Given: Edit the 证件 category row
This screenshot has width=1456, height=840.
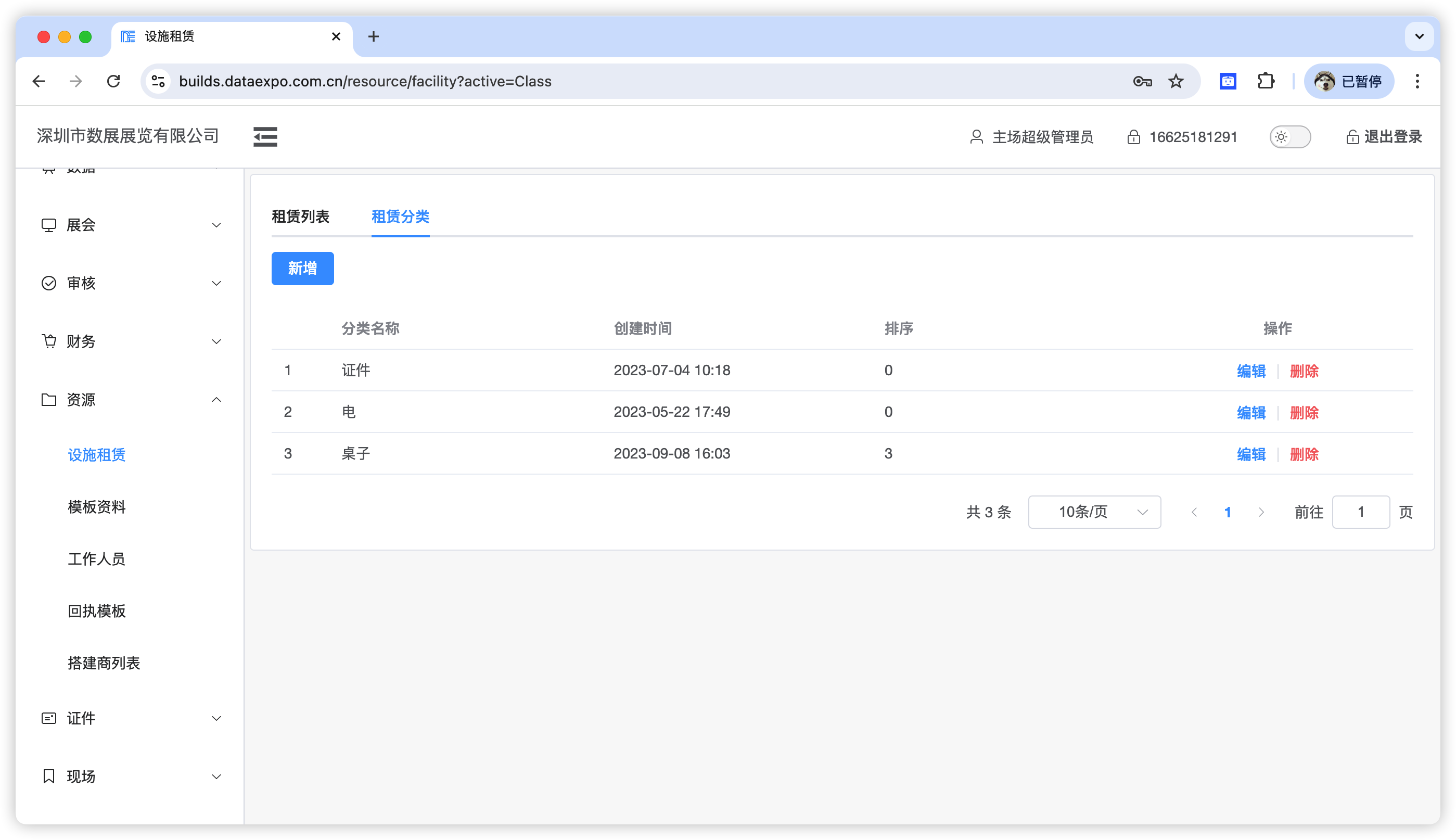Looking at the screenshot, I should point(1251,371).
